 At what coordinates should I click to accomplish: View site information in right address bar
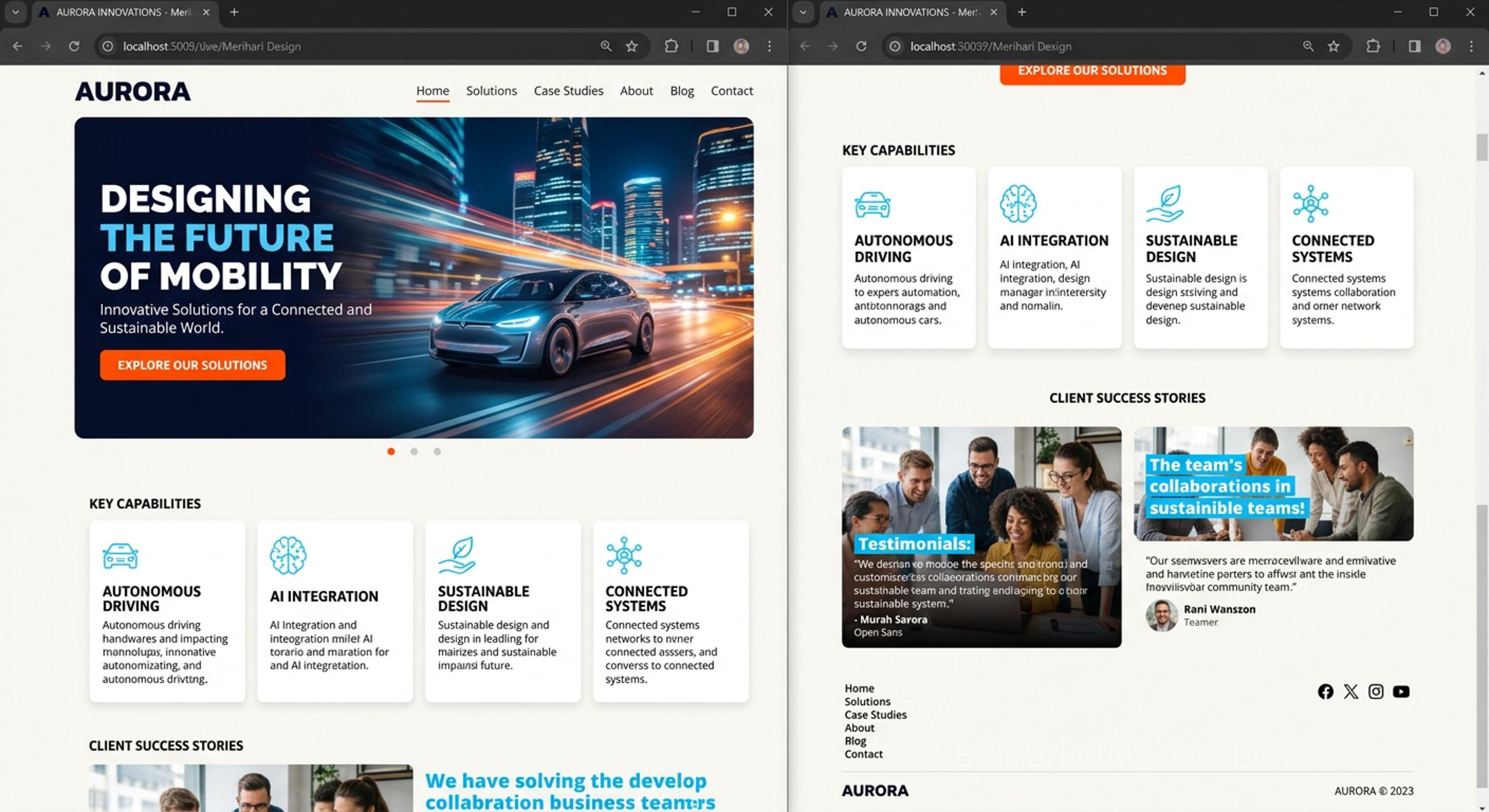(895, 46)
